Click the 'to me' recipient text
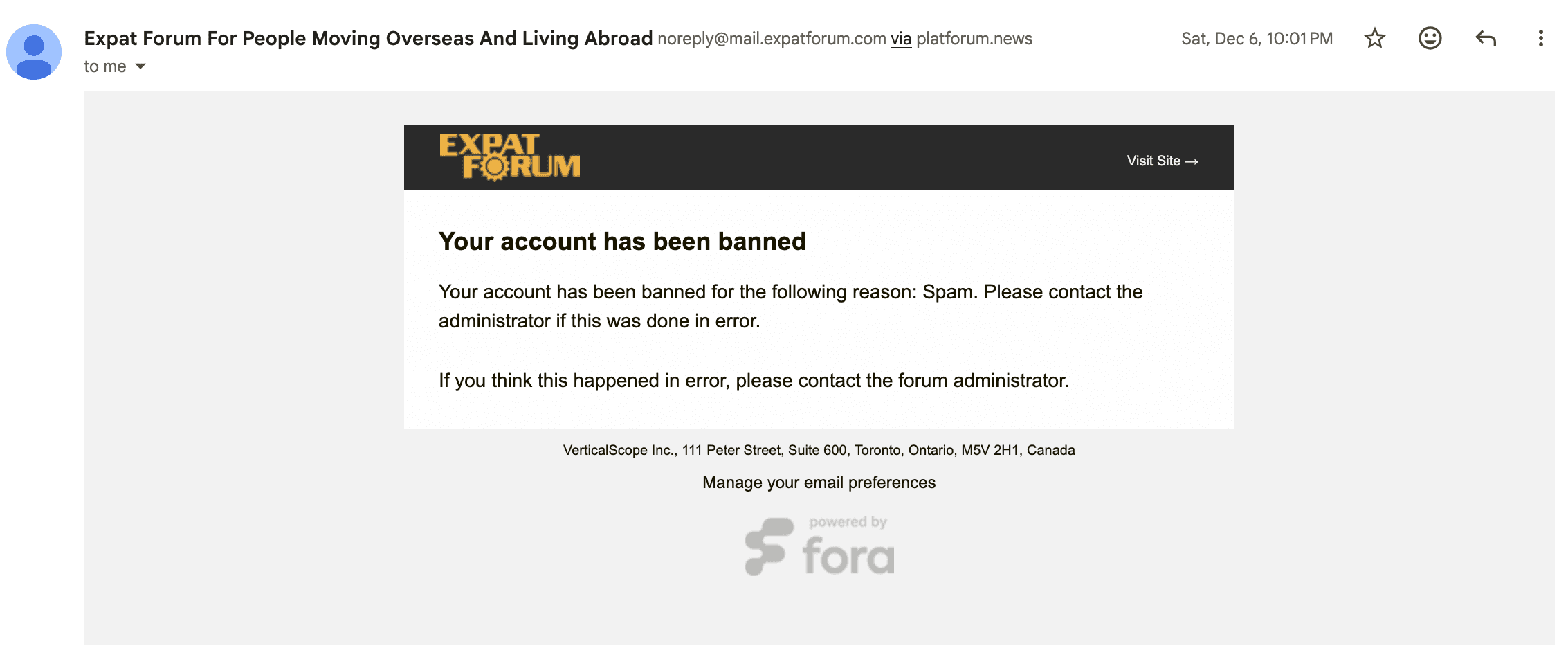The height and width of the screenshot is (666, 1568). (105, 66)
